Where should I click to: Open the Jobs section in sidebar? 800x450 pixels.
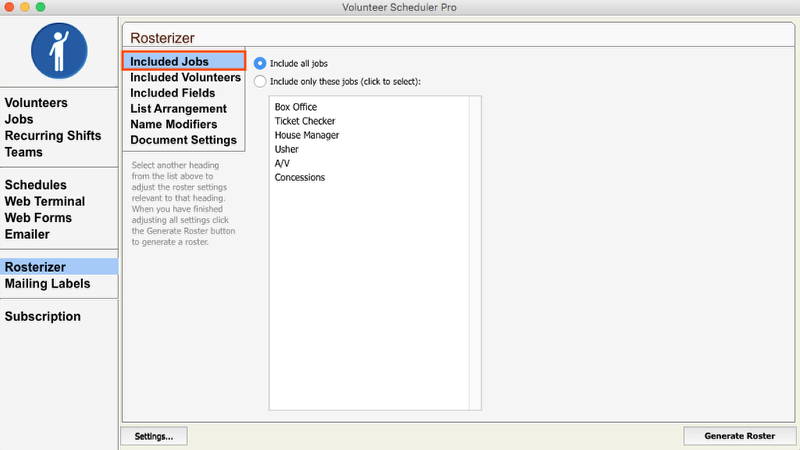tap(19, 119)
